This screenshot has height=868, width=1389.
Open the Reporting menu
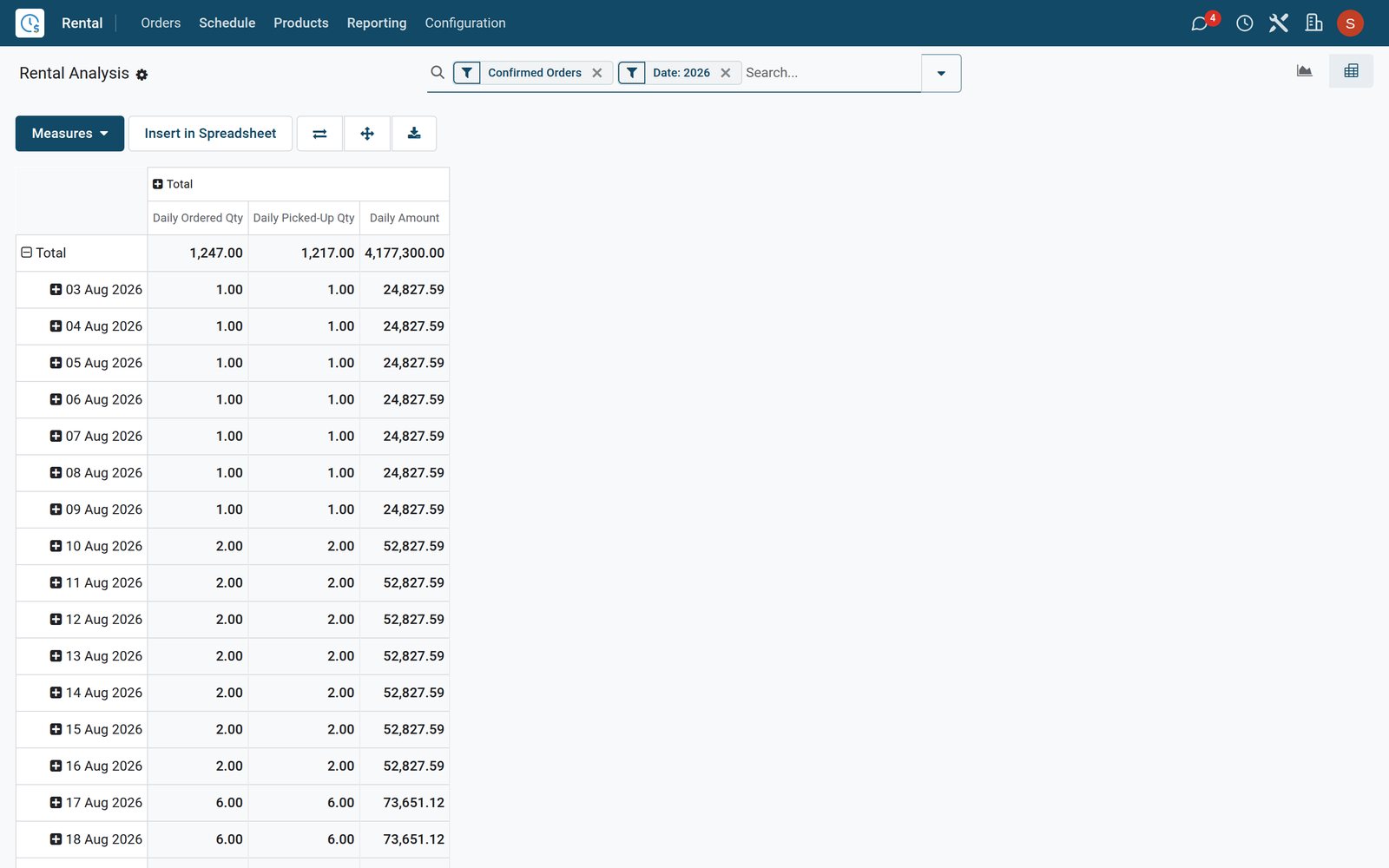[x=376, y=23]
